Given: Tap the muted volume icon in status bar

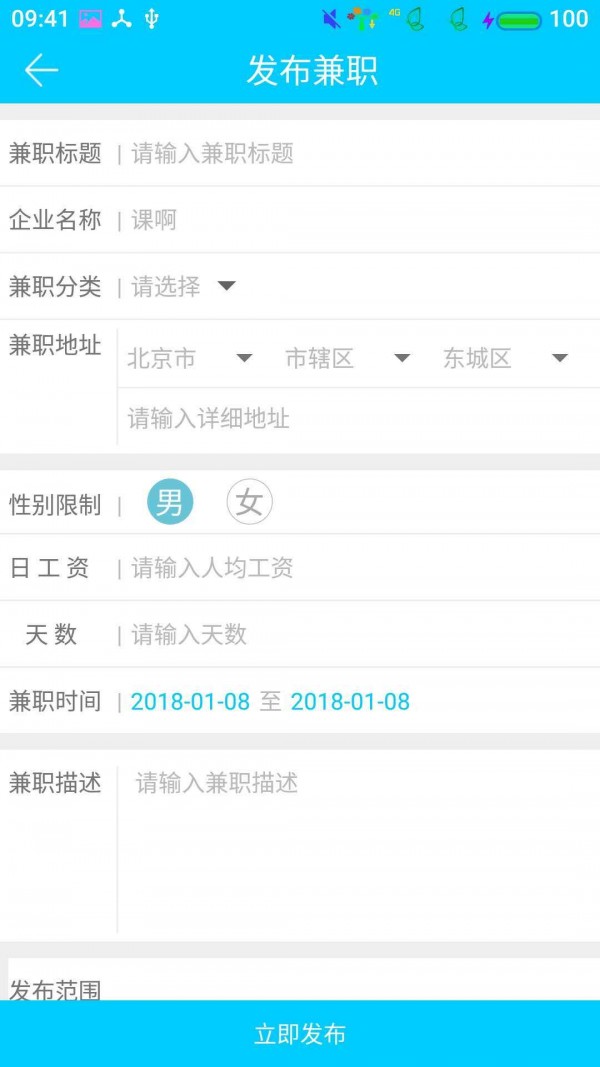Looking at the screenshot, I should point(330,17).
